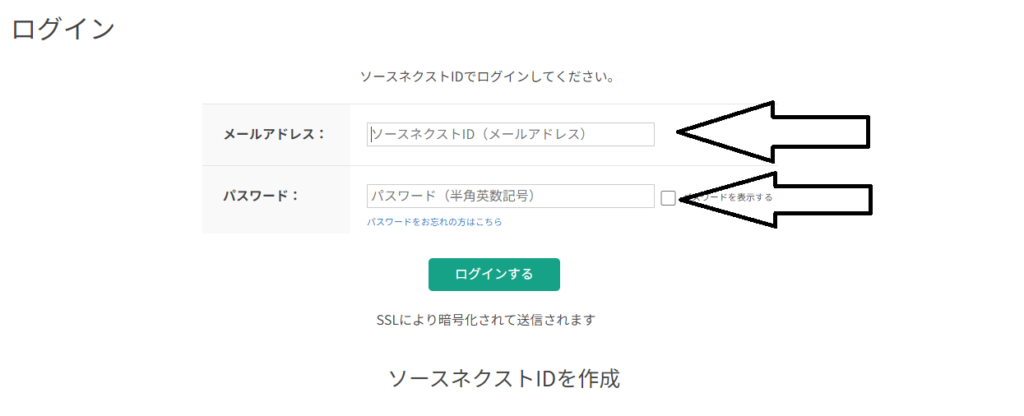Click the パスワード（半角英数記号） placeholder text
Image resolution: width=1024 pixels, height=416 pixels.
click(462, 196)
